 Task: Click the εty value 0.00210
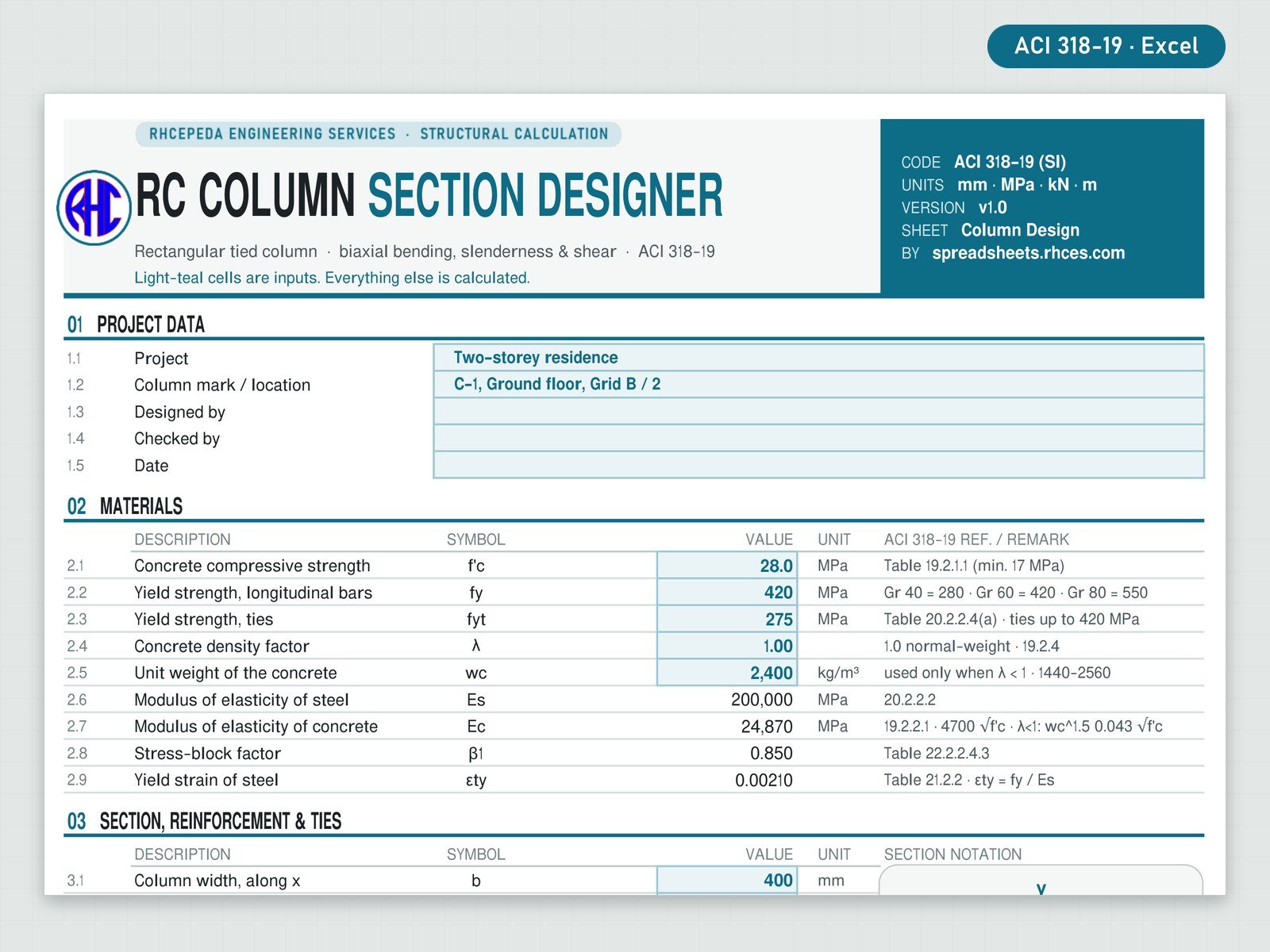[764, 780]
